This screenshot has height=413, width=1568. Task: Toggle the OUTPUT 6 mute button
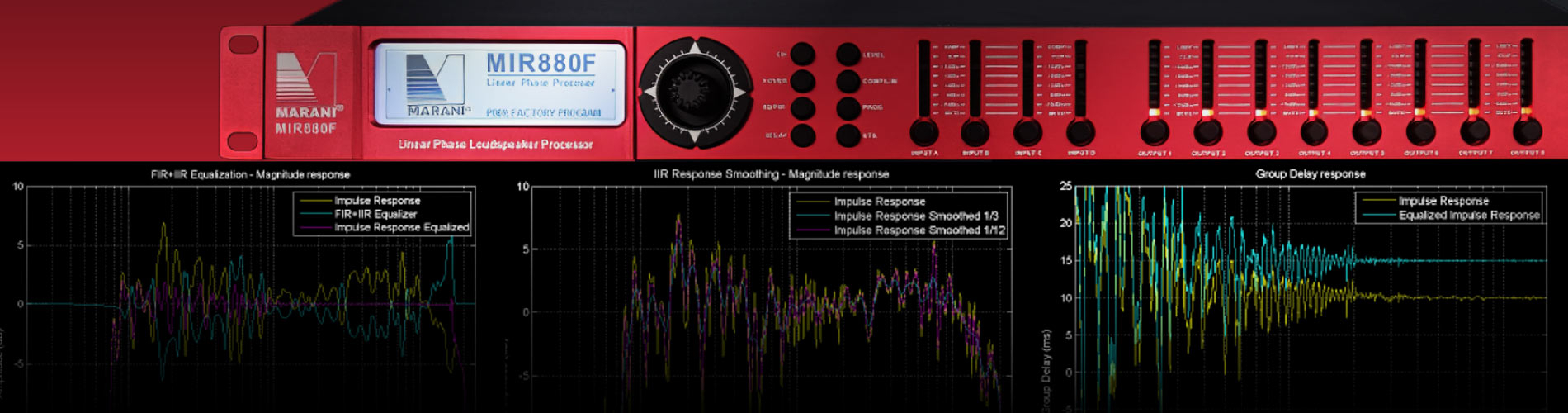(1421, 132)
